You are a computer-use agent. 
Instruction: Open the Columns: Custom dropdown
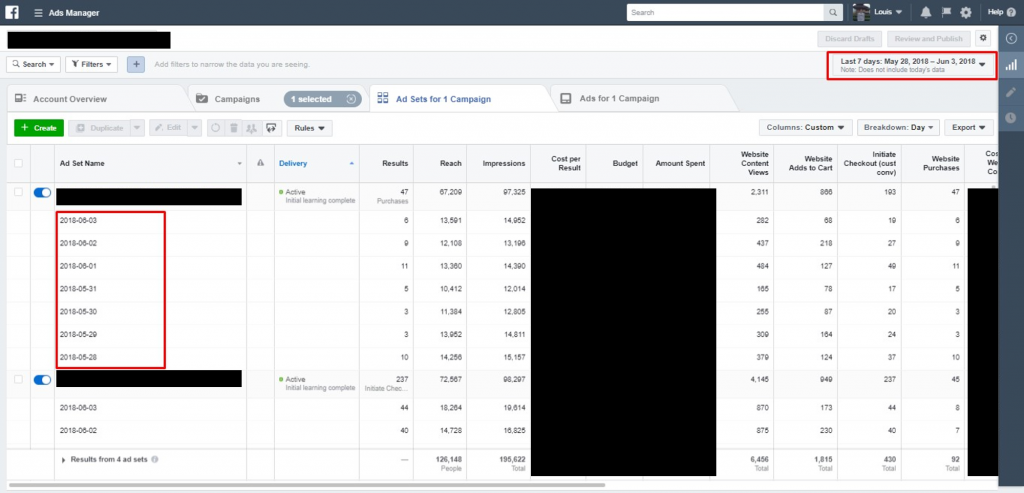point(806,128)
